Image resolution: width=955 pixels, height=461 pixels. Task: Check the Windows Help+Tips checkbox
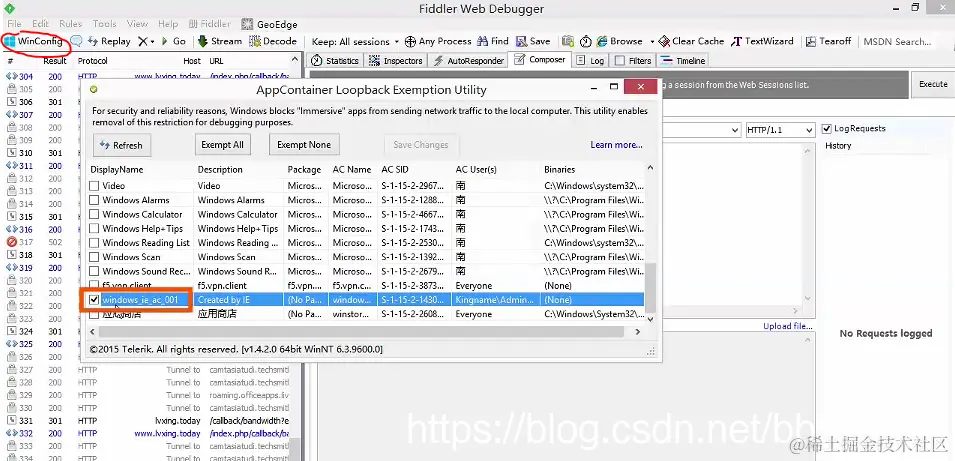[94, 228]
